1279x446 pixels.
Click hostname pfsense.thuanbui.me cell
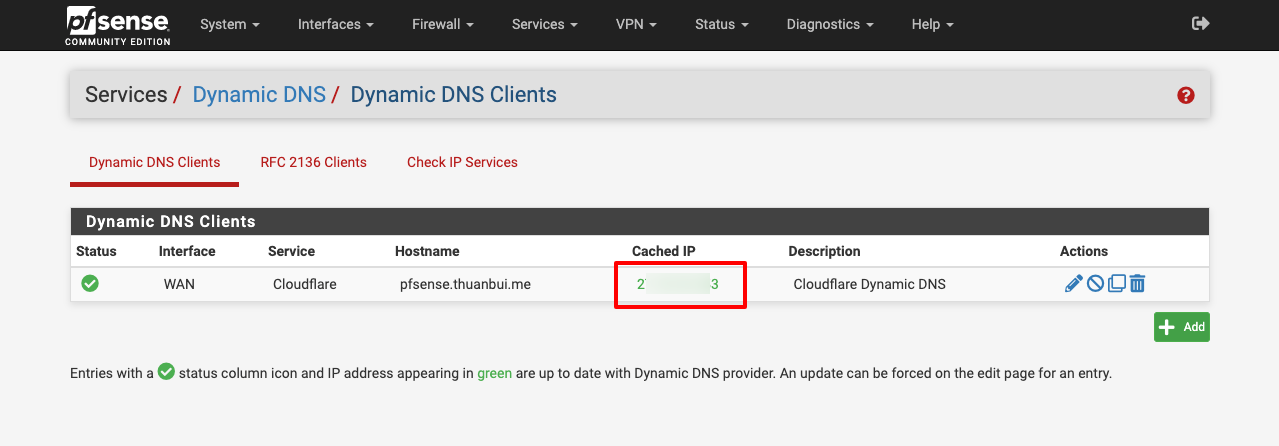[x=465, y=284]
